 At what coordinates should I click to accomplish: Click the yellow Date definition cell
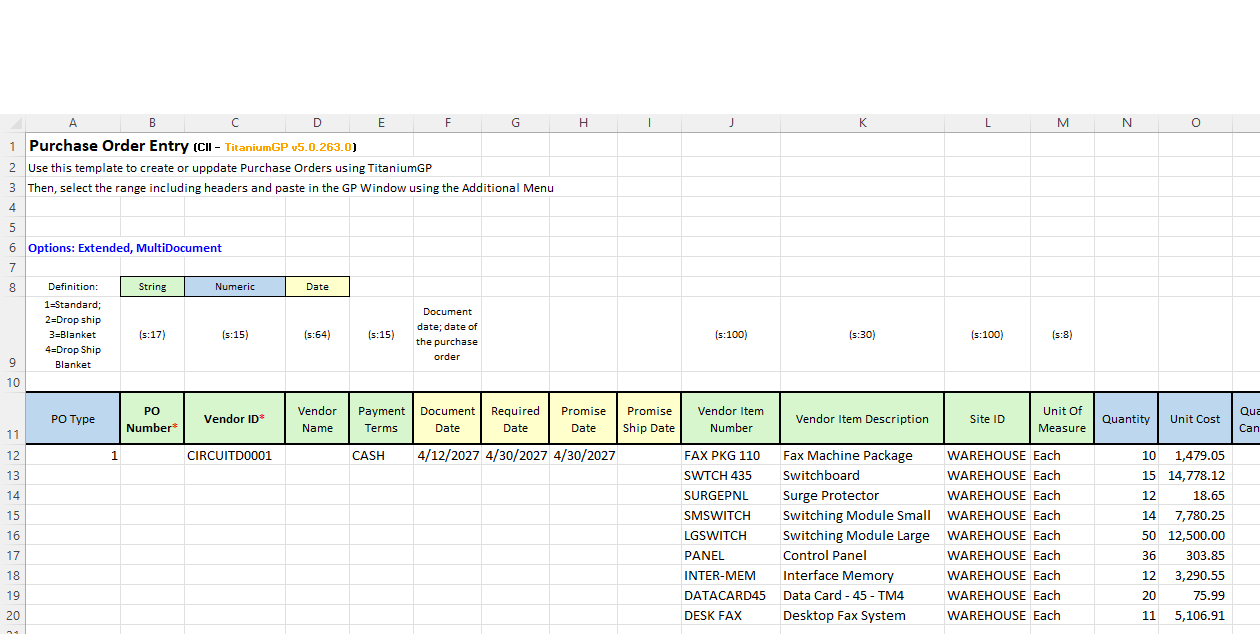tap(317, 286)
